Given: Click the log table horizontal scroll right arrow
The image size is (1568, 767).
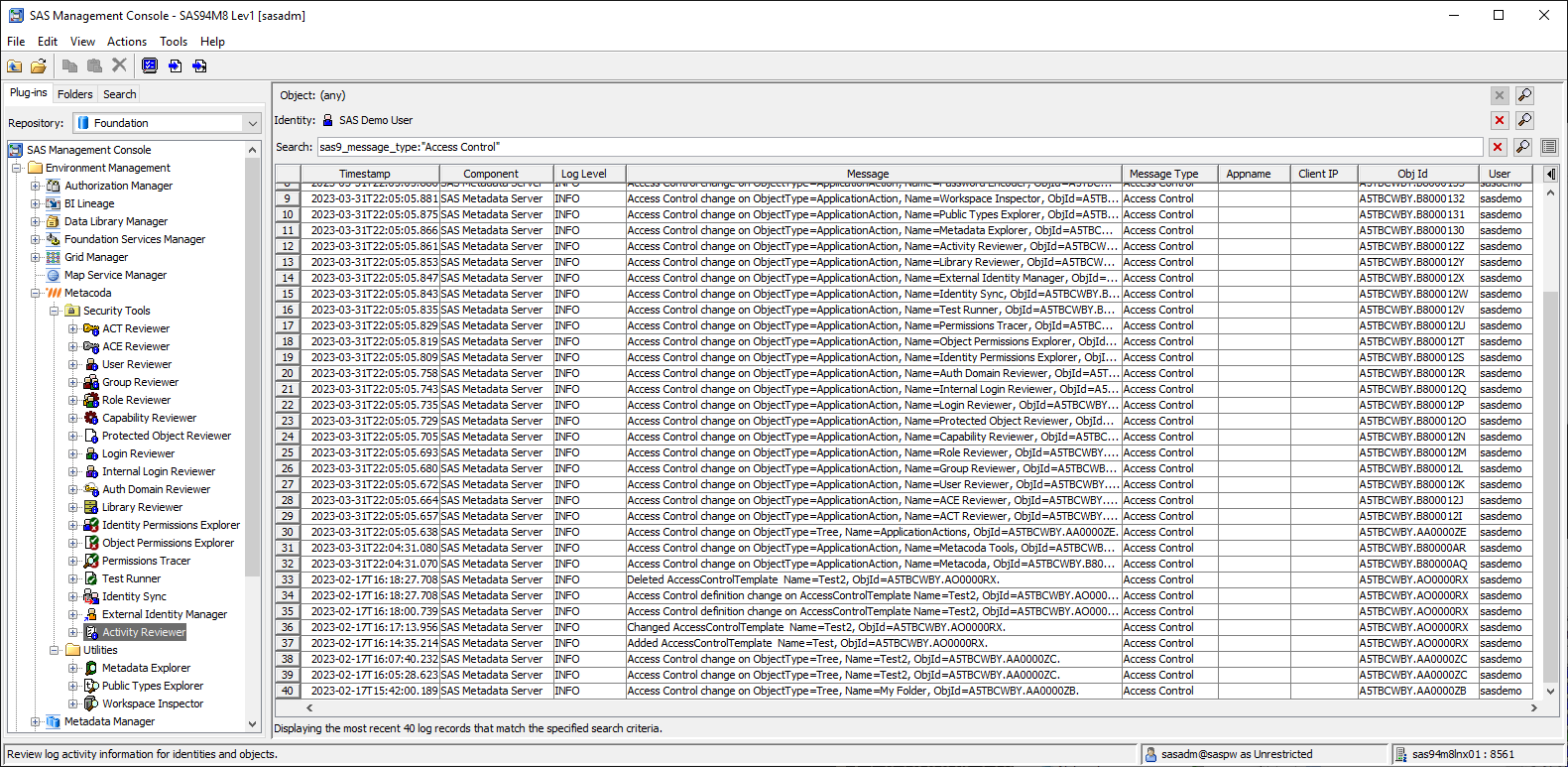Looking at the screenshot, I should [1533, 708].
